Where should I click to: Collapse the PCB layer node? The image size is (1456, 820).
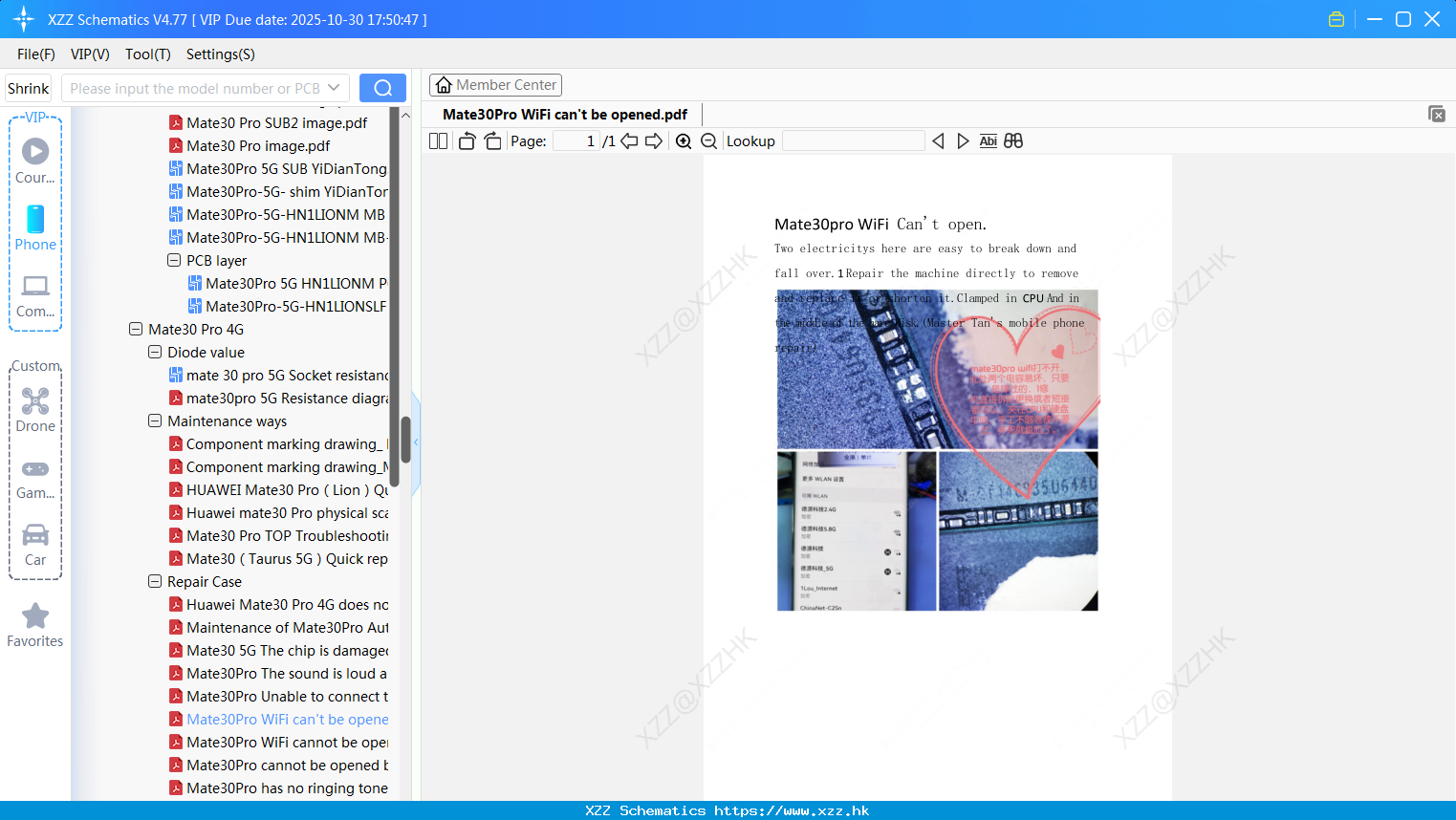pyautogui.click(x=174, y=260)
